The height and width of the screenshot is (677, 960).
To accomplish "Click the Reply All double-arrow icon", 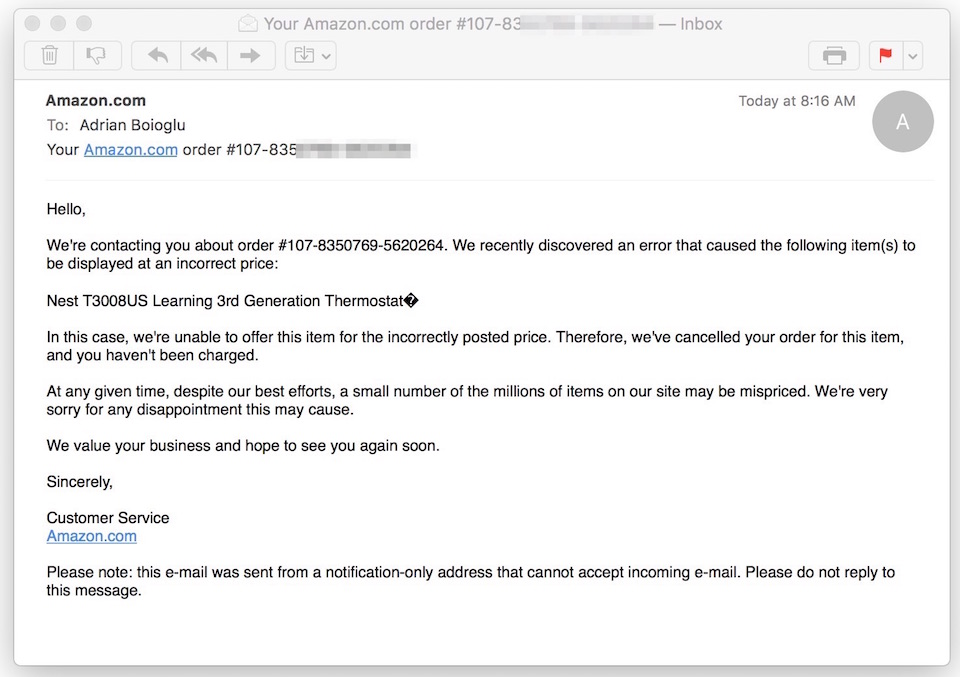I will [204, 56].
